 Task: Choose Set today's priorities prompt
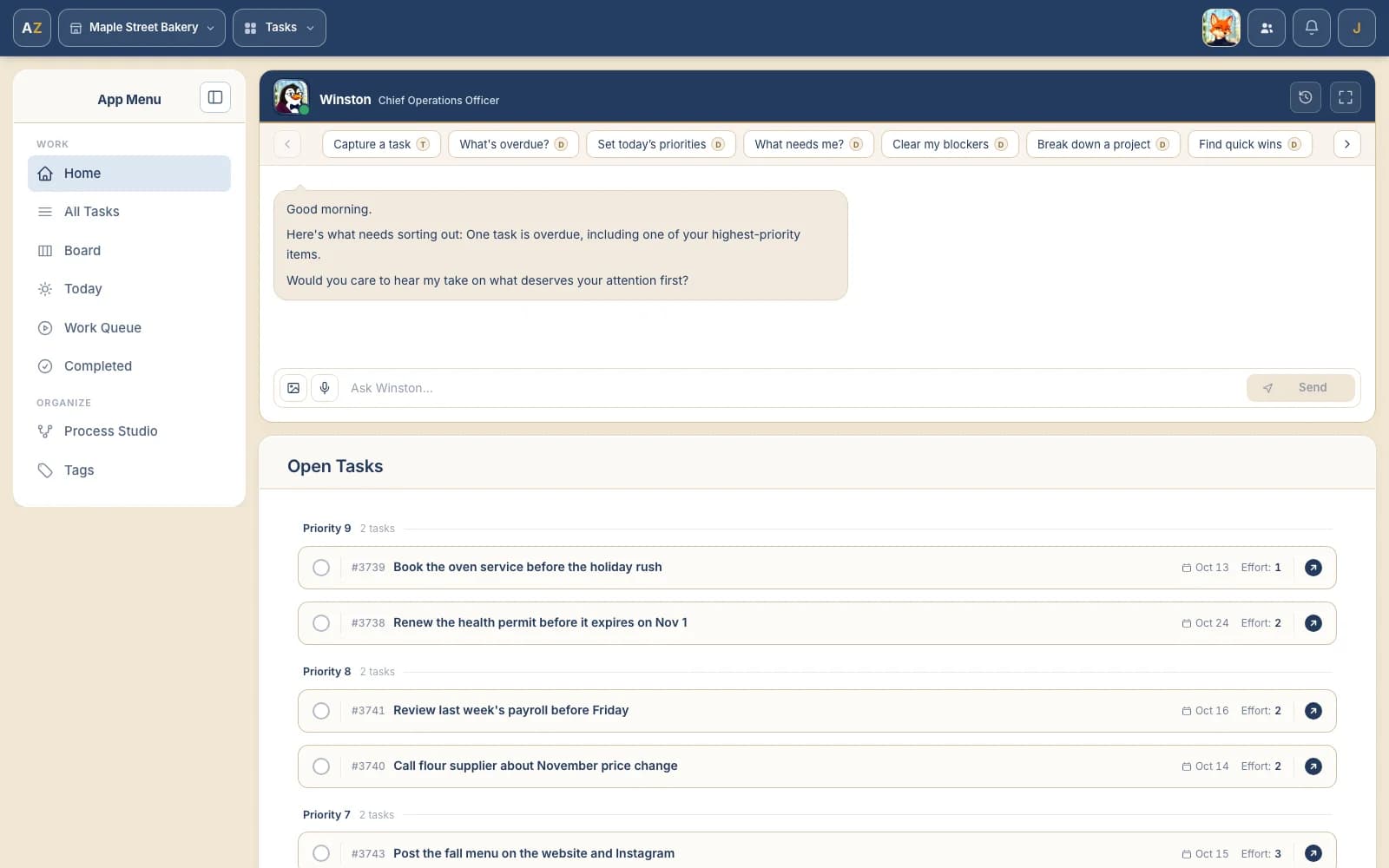point(661,144)
